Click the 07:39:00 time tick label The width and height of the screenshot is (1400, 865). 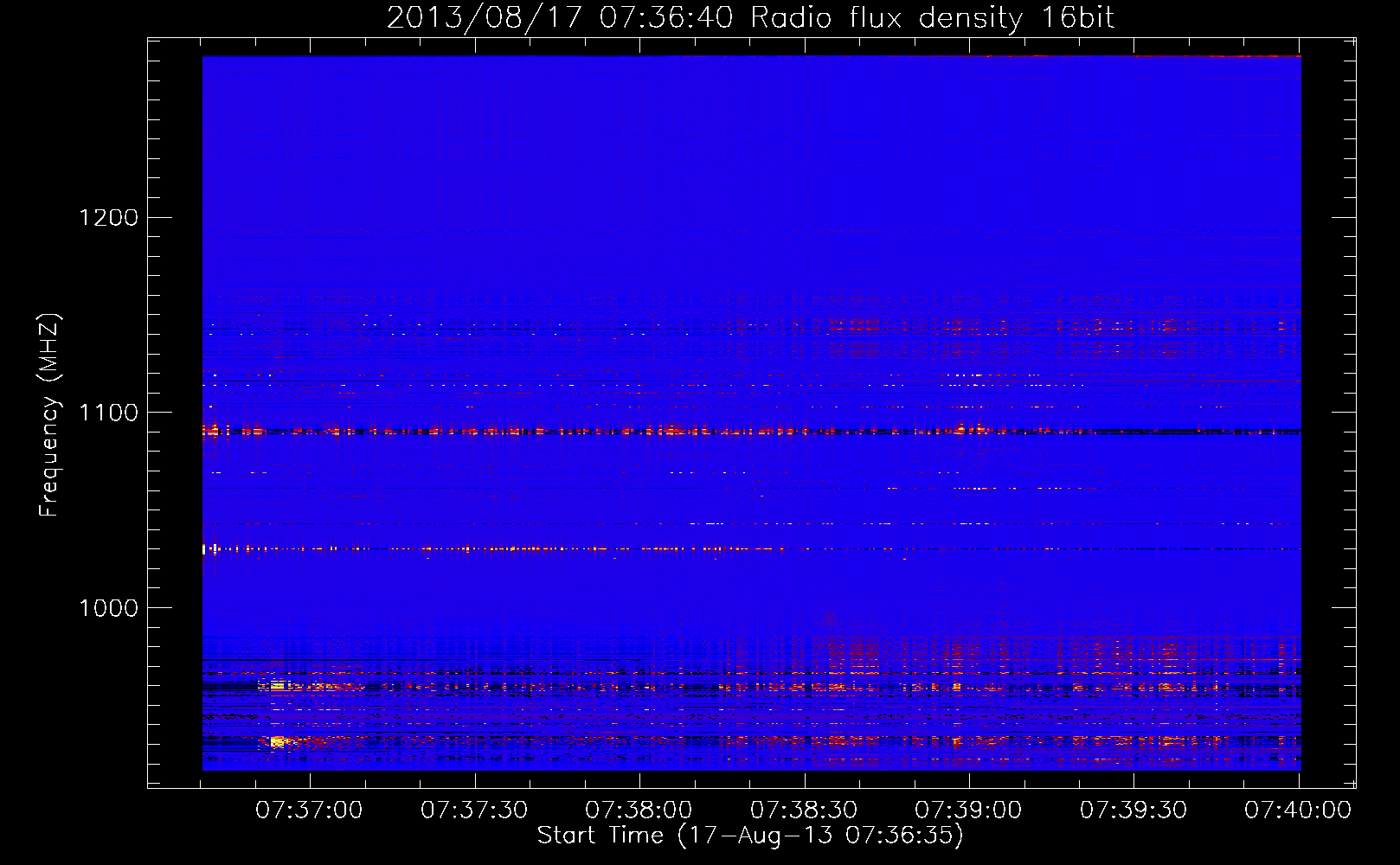pyautogui.click(x=968, y=811)
